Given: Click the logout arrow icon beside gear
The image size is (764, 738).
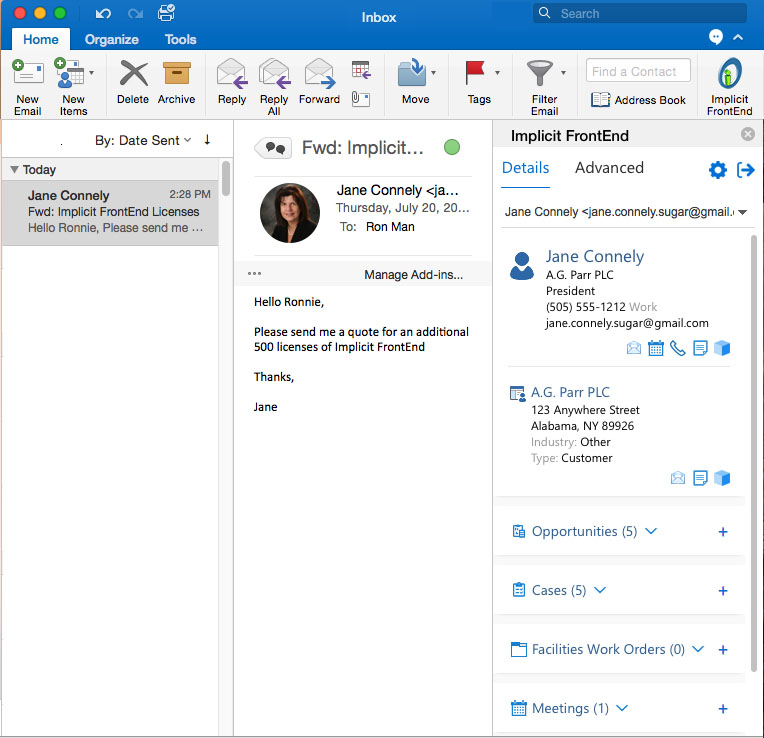Looking at the screenshot, I should coord(745,170).
